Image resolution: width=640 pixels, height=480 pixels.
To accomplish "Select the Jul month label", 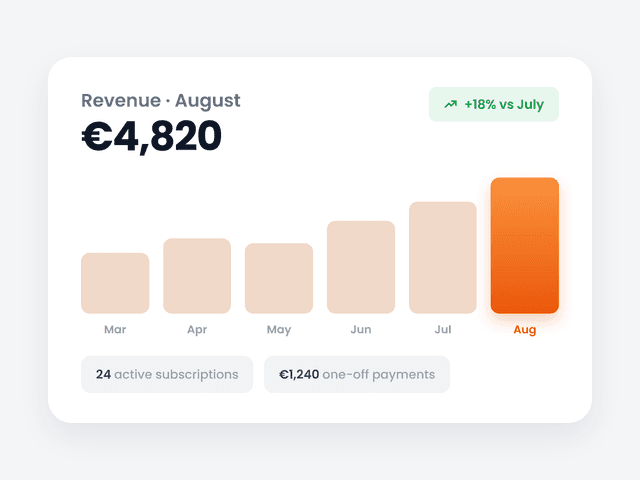I will 443,329.
